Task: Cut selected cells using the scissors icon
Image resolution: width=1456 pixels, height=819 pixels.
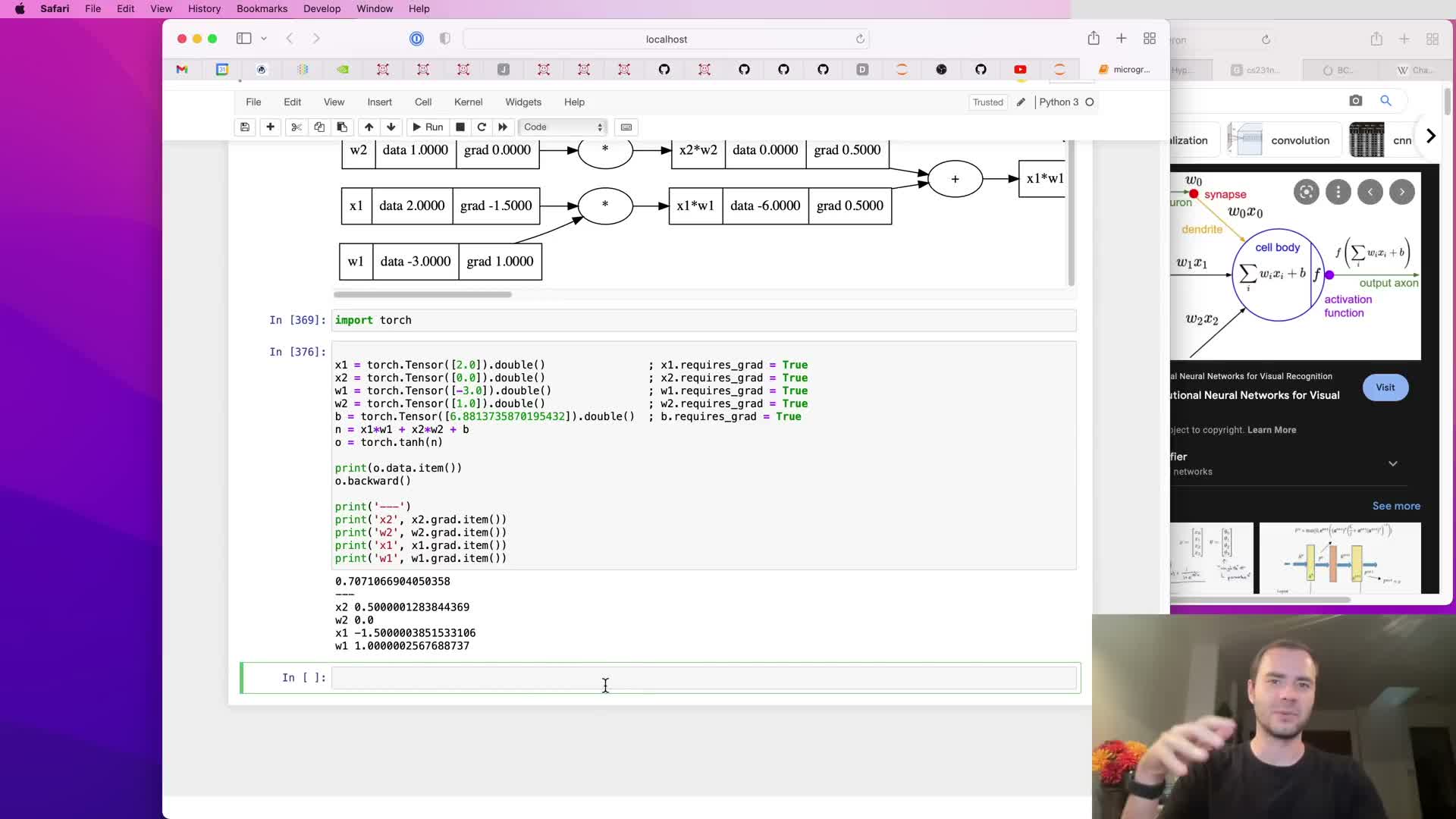Action: click(x=297, y=127)
